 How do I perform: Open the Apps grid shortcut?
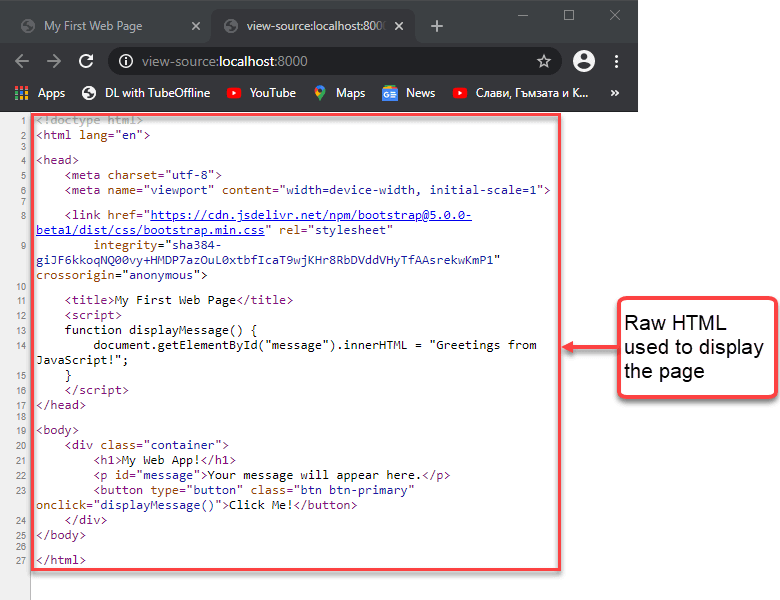(40, 93)
